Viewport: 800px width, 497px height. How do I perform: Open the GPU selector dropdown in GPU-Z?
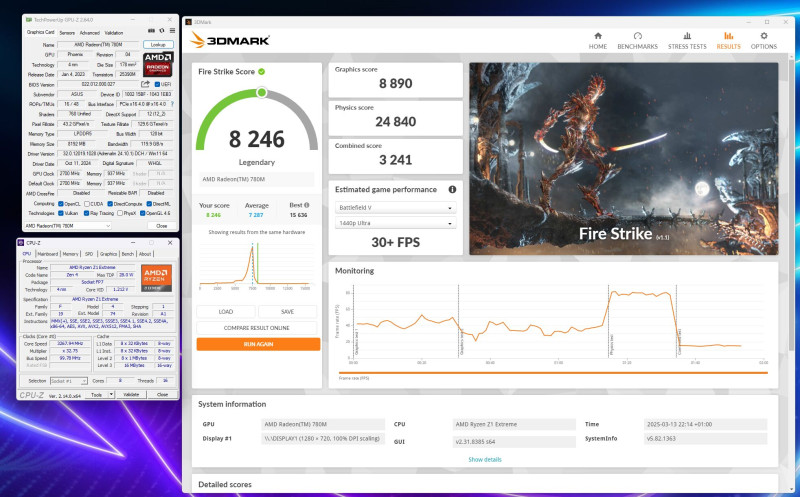pyautogui.click(x=68, y=226)
